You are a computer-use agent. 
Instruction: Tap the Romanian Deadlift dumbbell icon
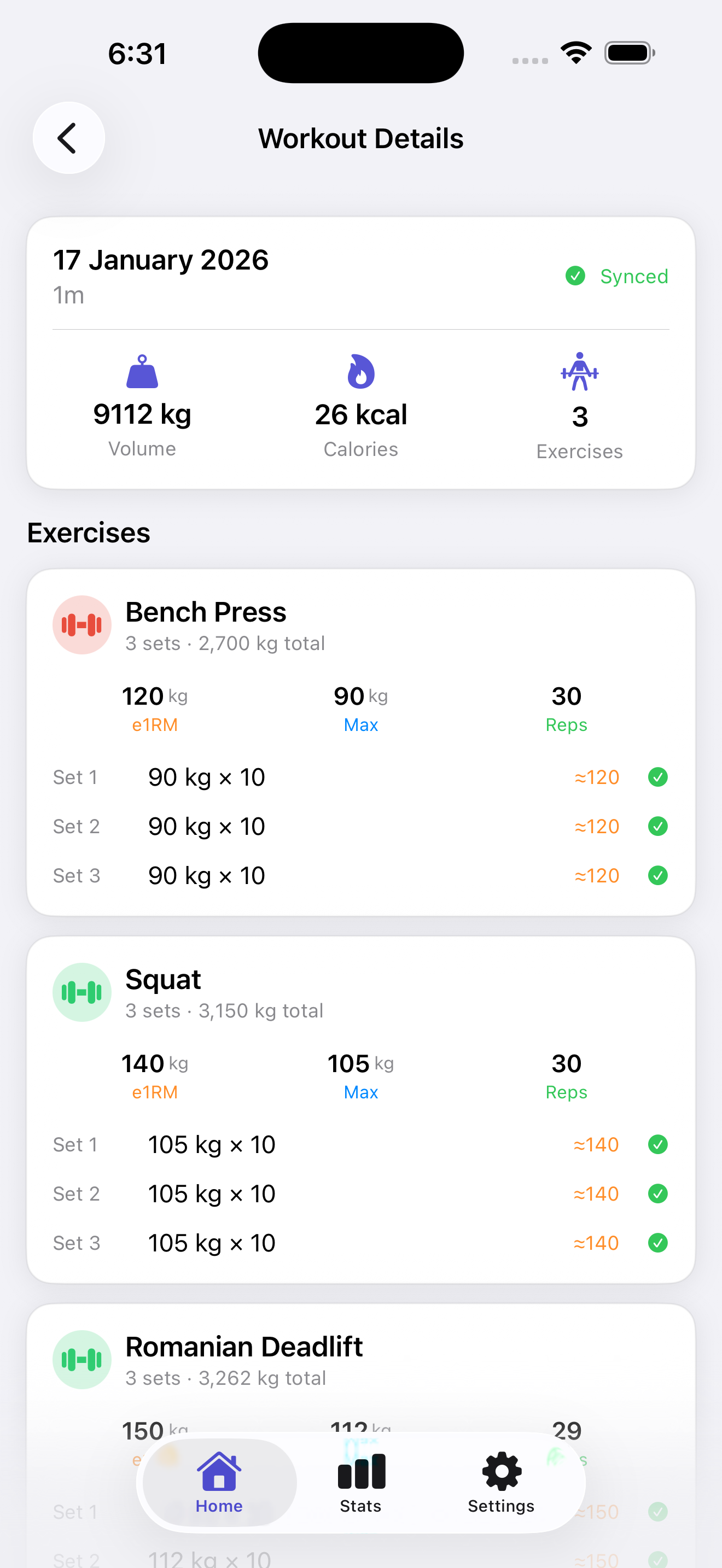81,1359
